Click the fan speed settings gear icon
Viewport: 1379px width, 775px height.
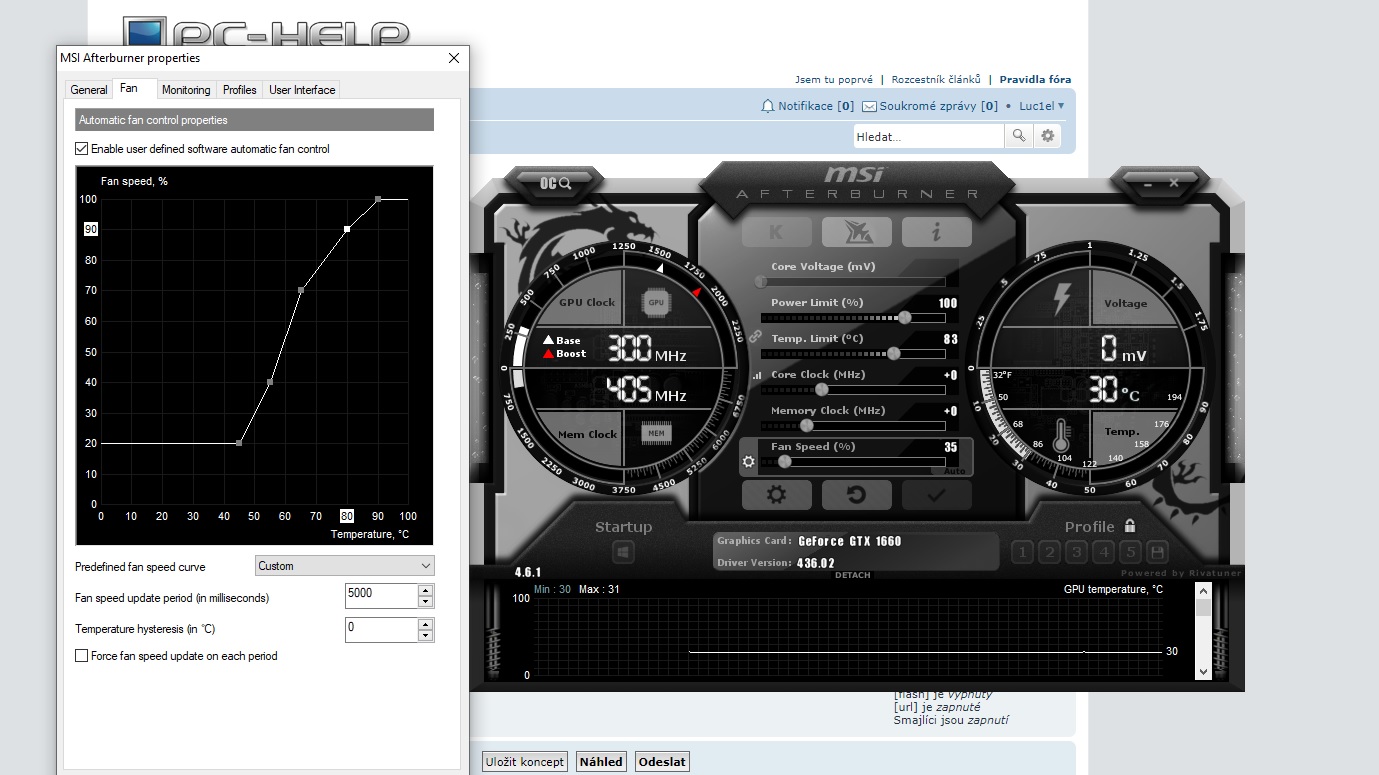tap(748, 462)
